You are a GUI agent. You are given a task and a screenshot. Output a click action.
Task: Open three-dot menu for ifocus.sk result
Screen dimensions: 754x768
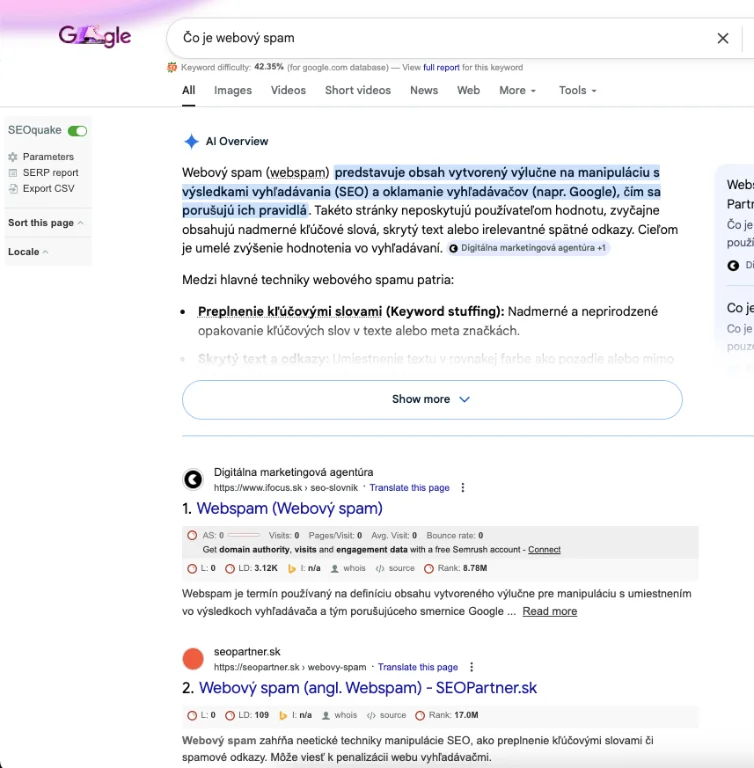463,488
